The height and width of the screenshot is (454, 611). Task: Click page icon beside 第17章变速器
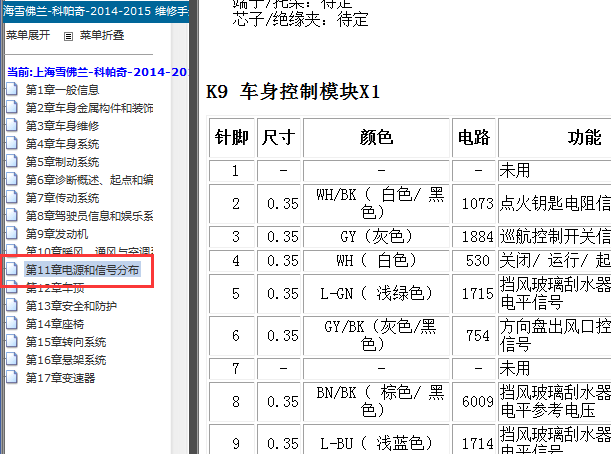point(12,377)
